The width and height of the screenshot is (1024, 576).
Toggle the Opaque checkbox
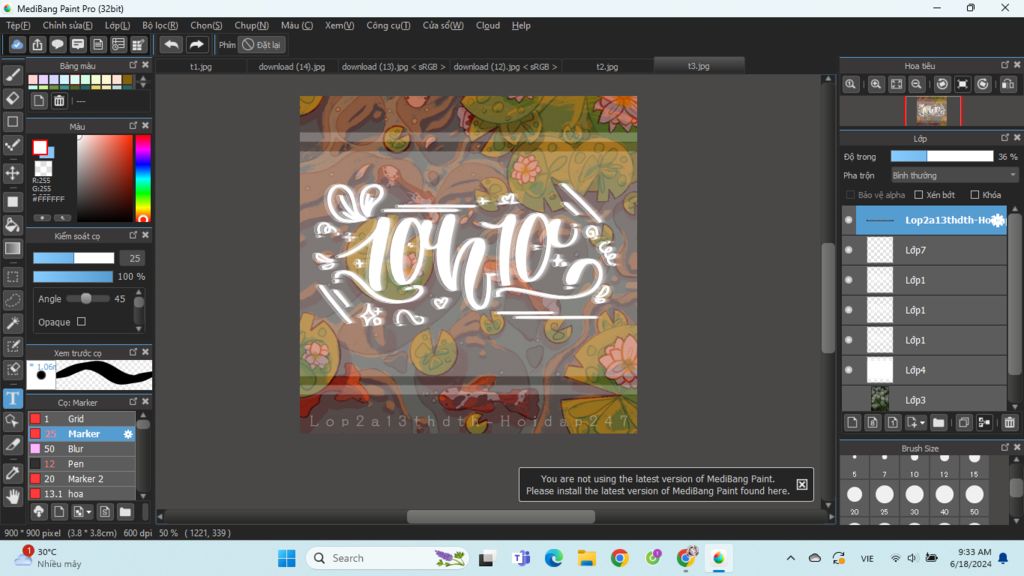pos(81,321)
